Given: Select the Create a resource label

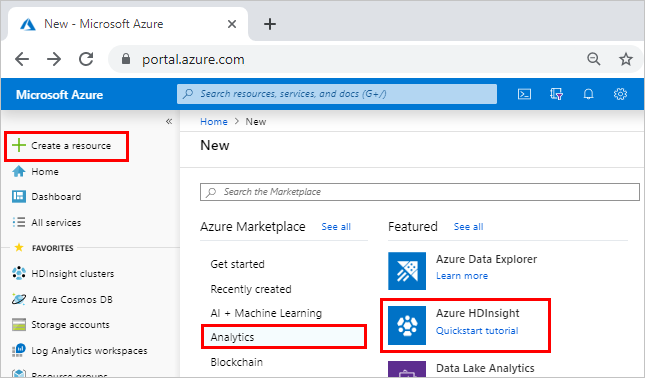Looking at the screenshot, I should coord(71,146).
